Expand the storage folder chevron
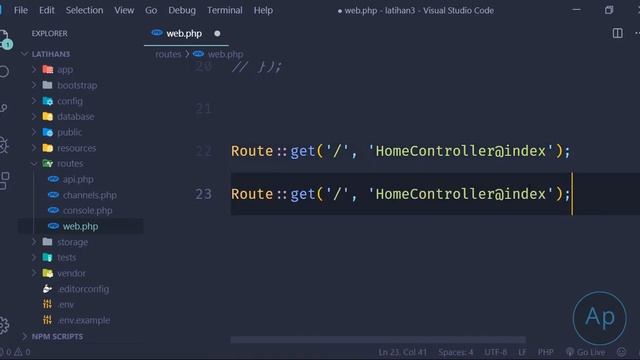The width and height of the screenshot is (640, 360). coord(34,242)
